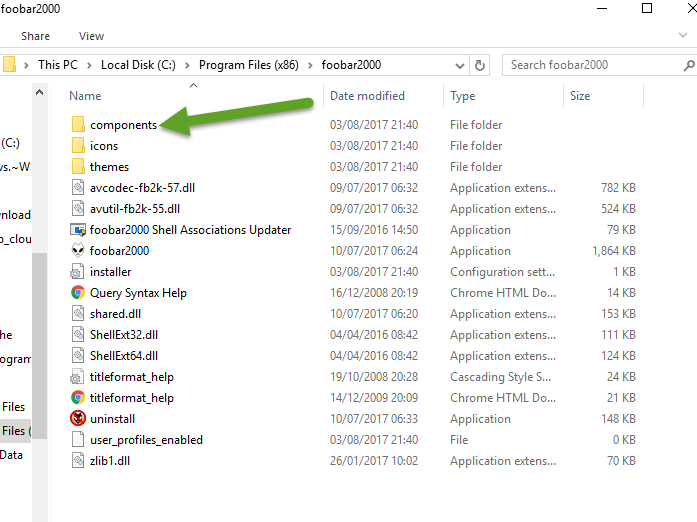Expand the ribbon with the chevron

tap(682, 35)
